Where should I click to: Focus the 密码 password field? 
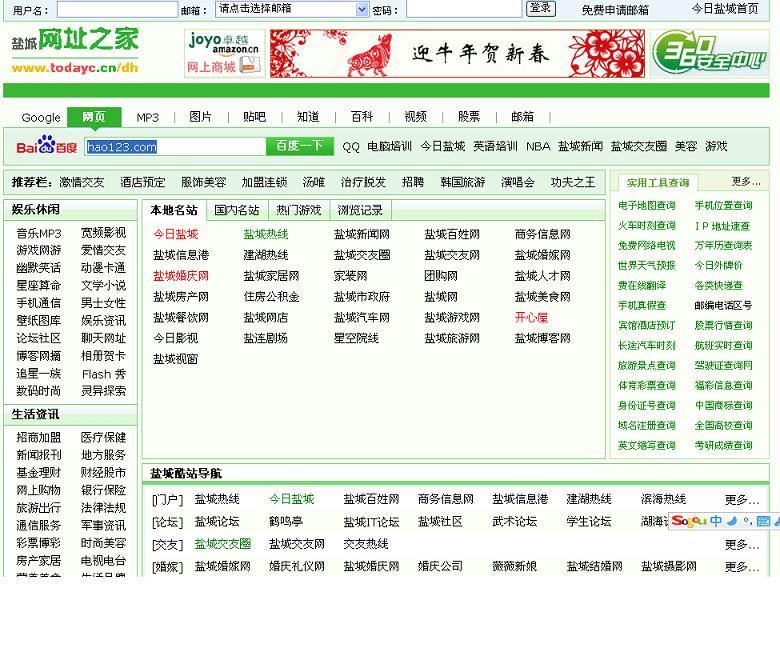pos(464,9)
